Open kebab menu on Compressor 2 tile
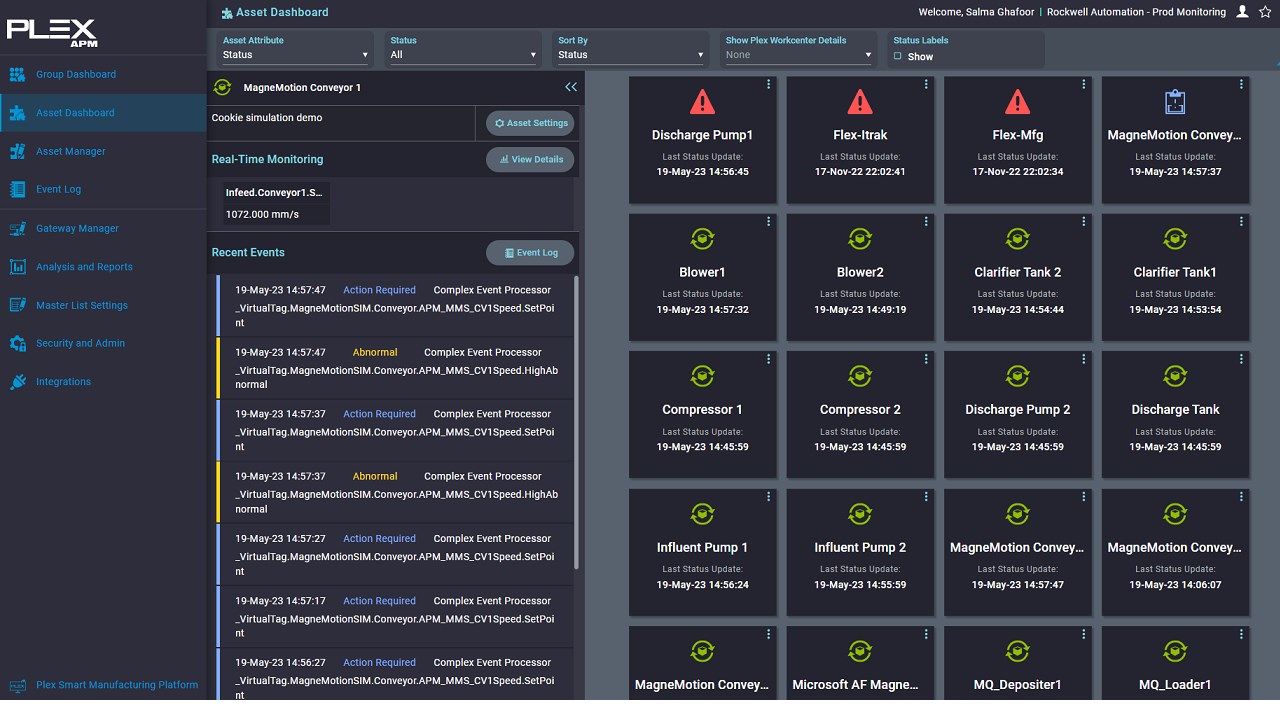Screen dimensions: 1280x720 tap(926, 359)
